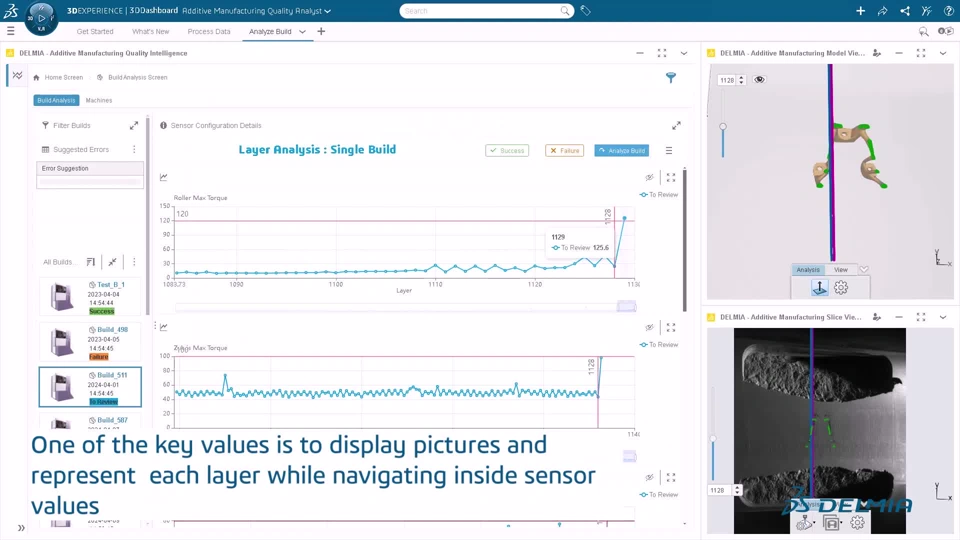Viewport: 960px width, 540px height.
Task: Open the Test_B_1 build link
Action: coord(111,285)
